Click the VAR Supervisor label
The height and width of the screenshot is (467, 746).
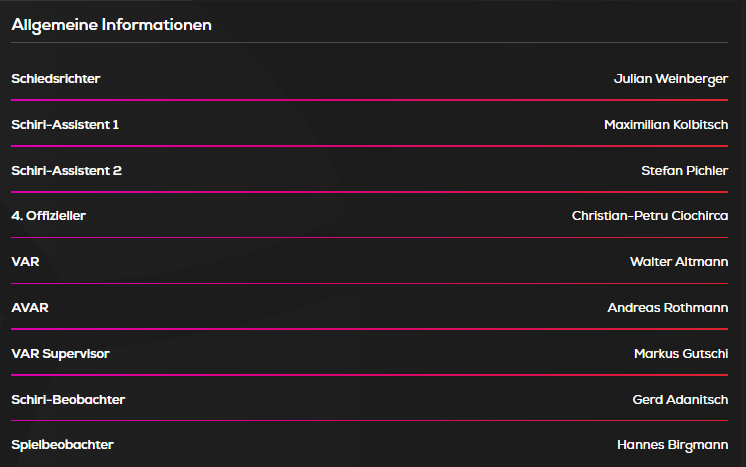60,354
